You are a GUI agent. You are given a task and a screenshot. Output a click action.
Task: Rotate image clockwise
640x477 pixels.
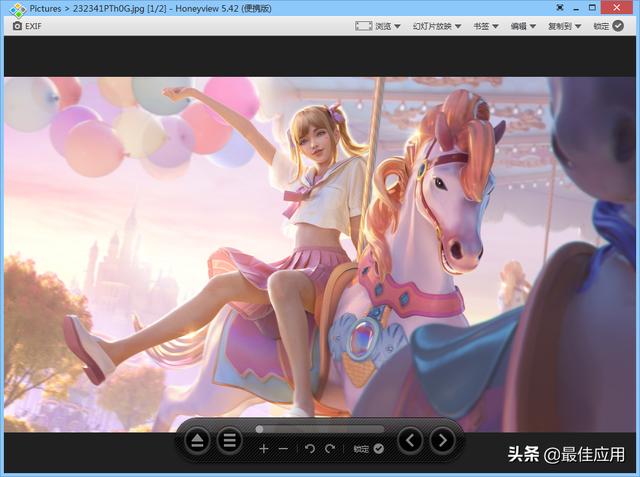pos(330,449)
